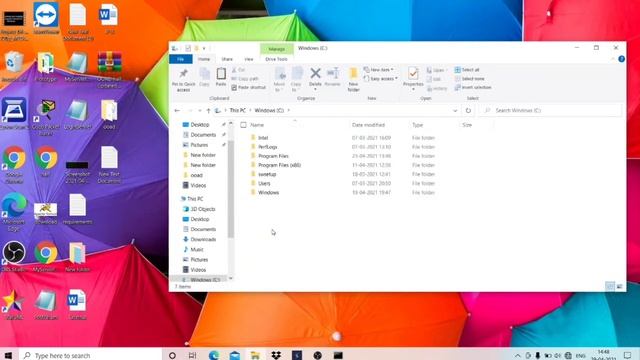Screen dimensions: 640x360
Task: Collapse the ribbon with the chevron
Action: [613, 59]
